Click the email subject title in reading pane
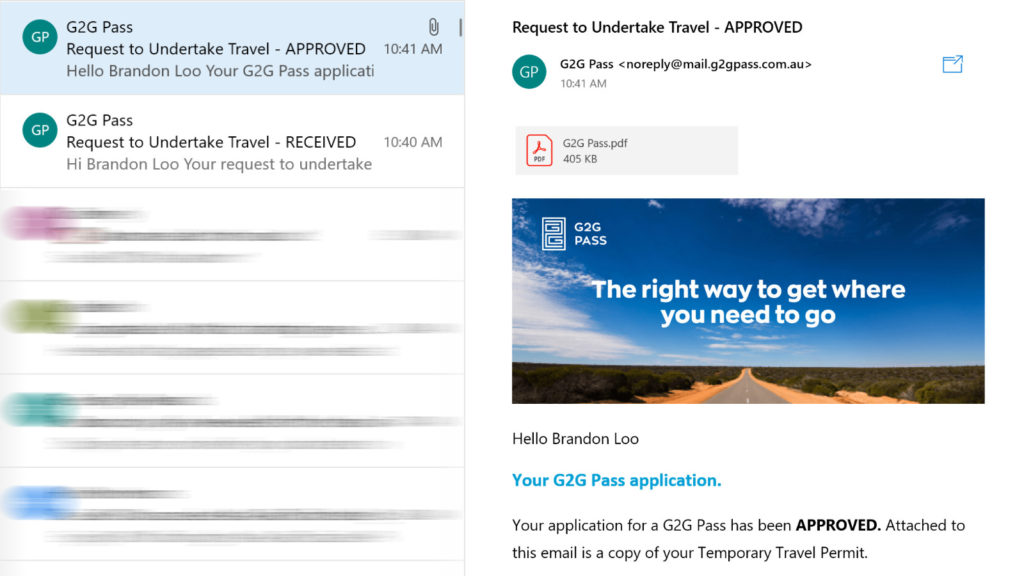The image size is (1024, 576). click(657, 27)
